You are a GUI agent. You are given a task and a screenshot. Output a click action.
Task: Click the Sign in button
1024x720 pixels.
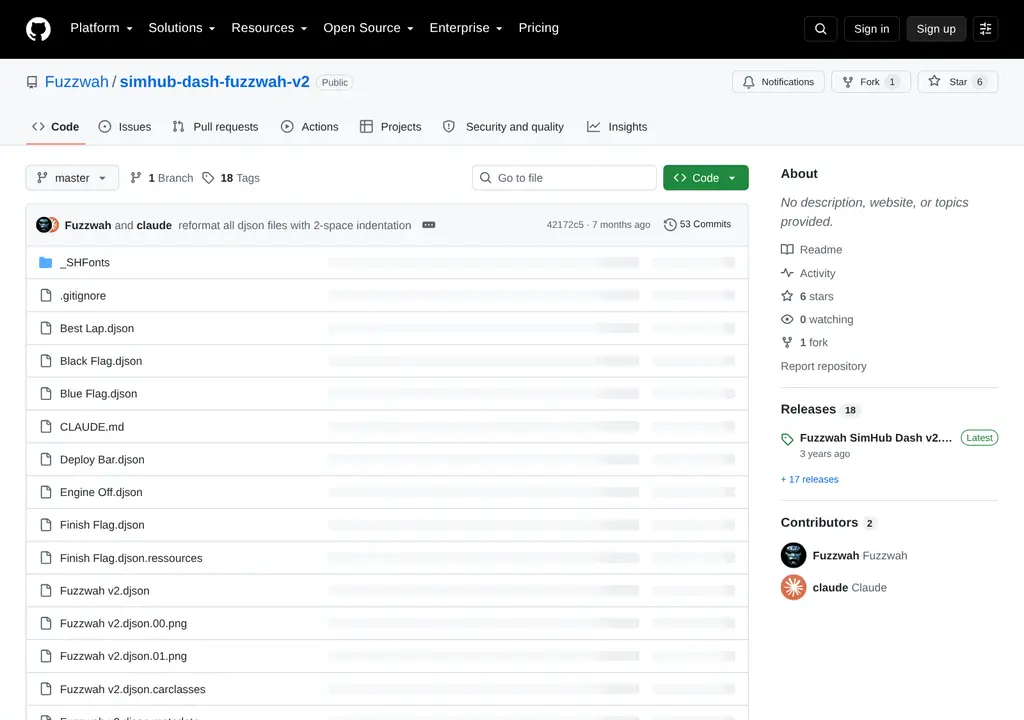pyautogui.click(x=871, y=29)
